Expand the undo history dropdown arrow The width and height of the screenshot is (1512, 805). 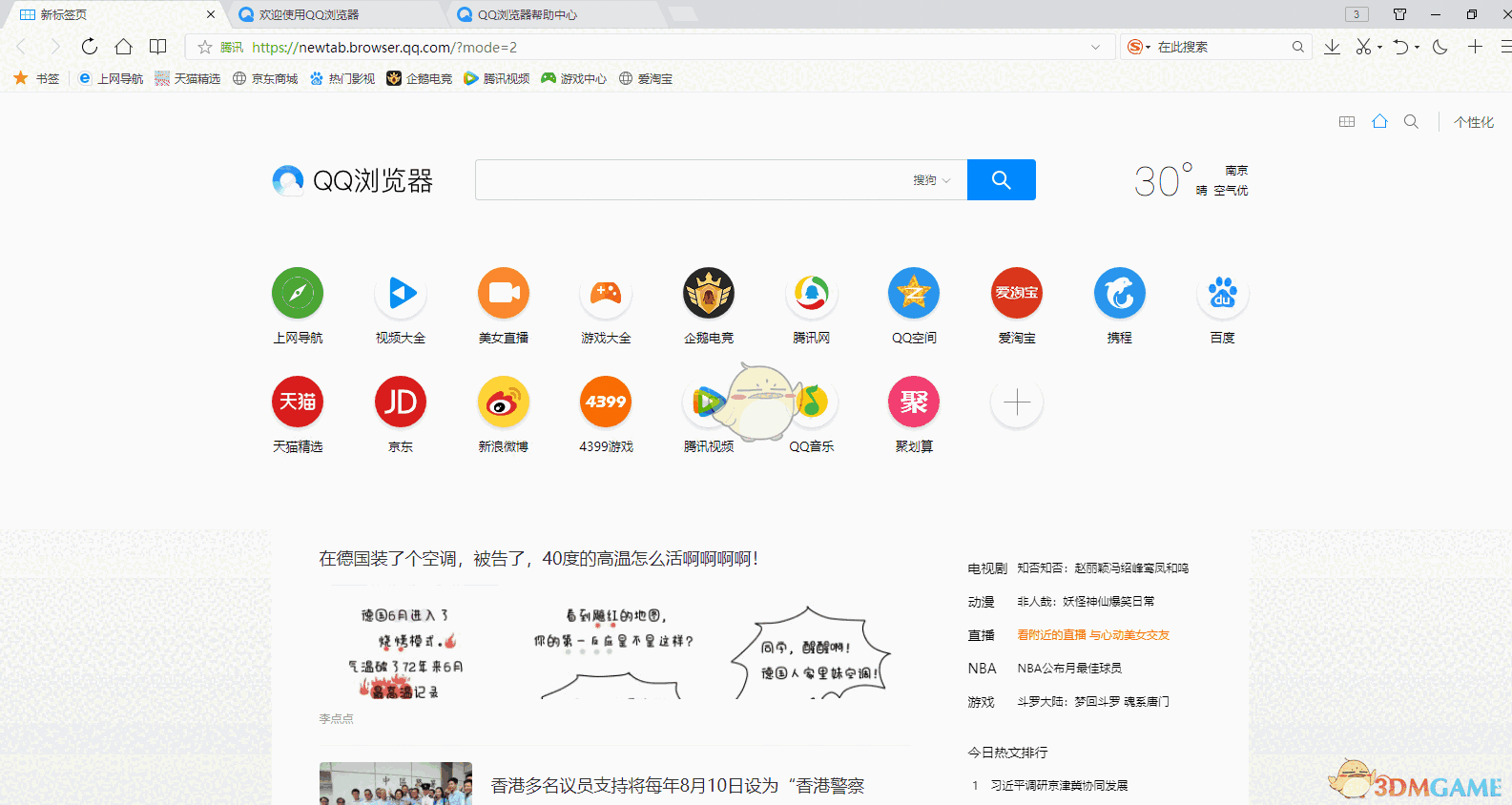click(x=1417, y=48)
